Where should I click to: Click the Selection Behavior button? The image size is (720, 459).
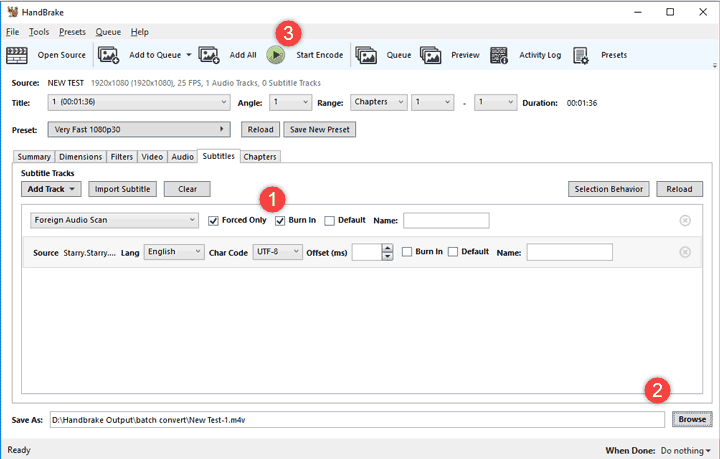tap(608, 189)
